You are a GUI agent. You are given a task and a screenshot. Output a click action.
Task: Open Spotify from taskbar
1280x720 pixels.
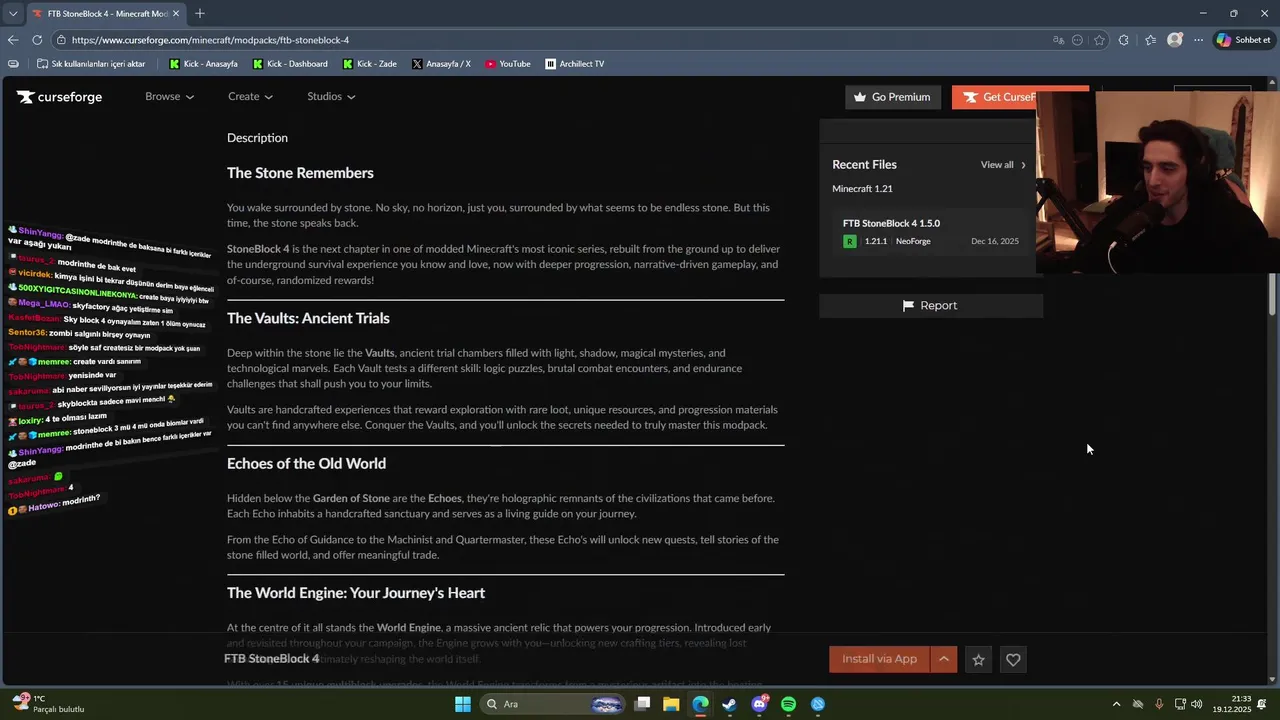tap(788, 704)
